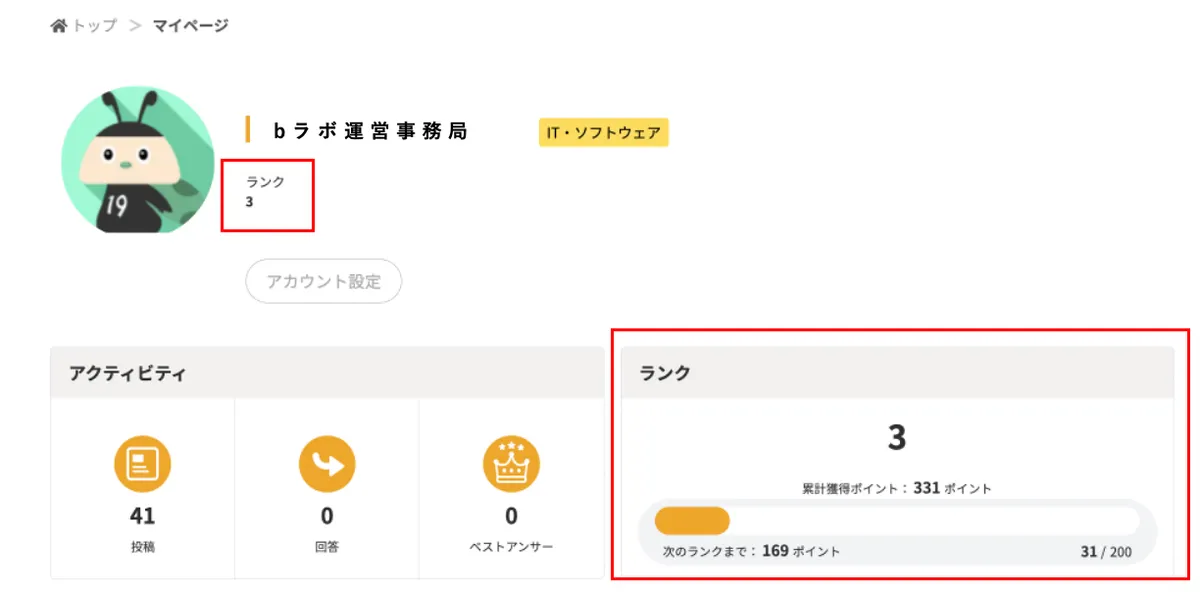This screenshot has width=1200, height=594.
Task: Select the 回答 count of zero
Action: click(327, 516)
